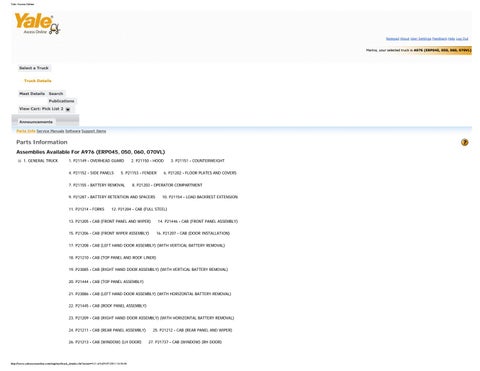Open Operator Compartment assembly

click(x=167, y=185)
